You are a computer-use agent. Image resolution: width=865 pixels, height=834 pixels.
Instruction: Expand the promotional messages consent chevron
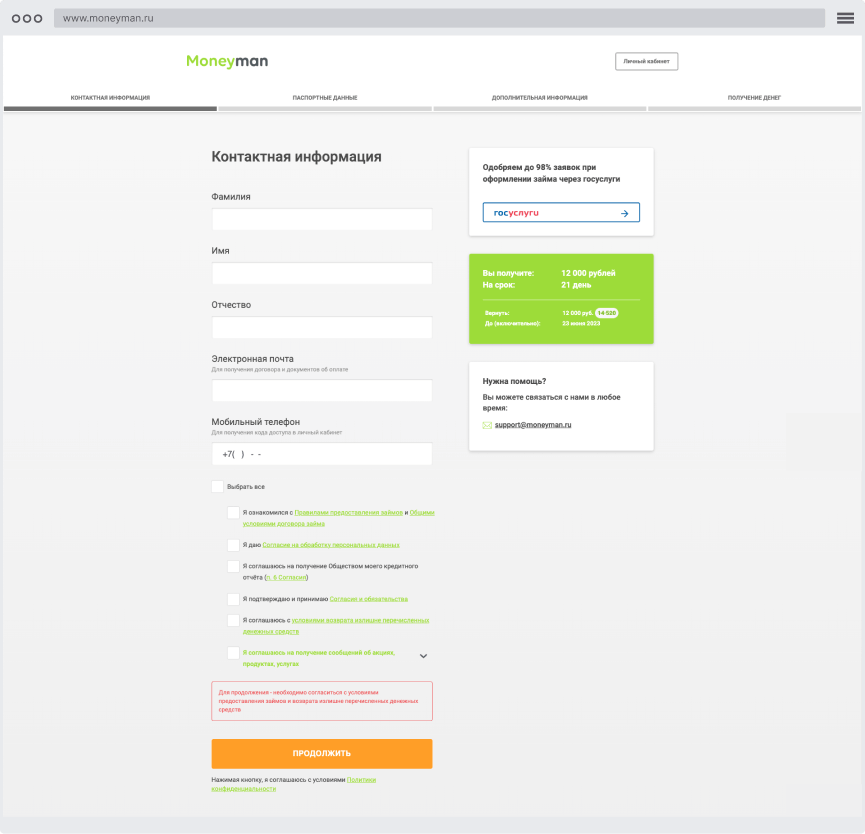pos(423,656)
